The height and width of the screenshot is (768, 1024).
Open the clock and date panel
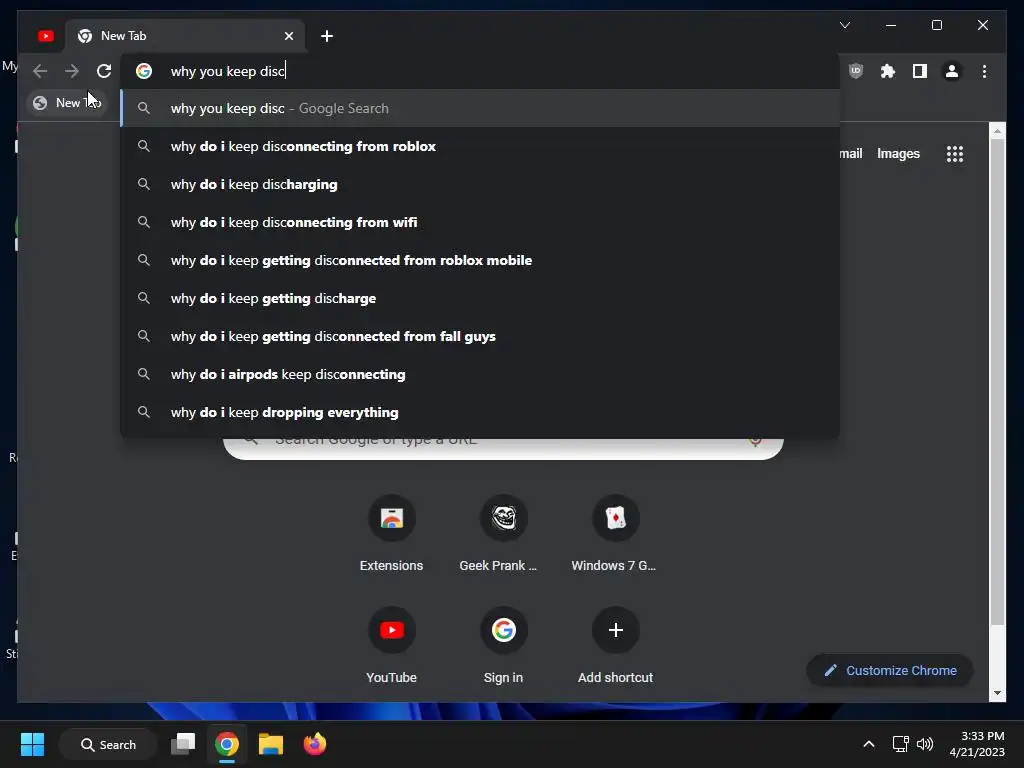(x=977, y=744)
